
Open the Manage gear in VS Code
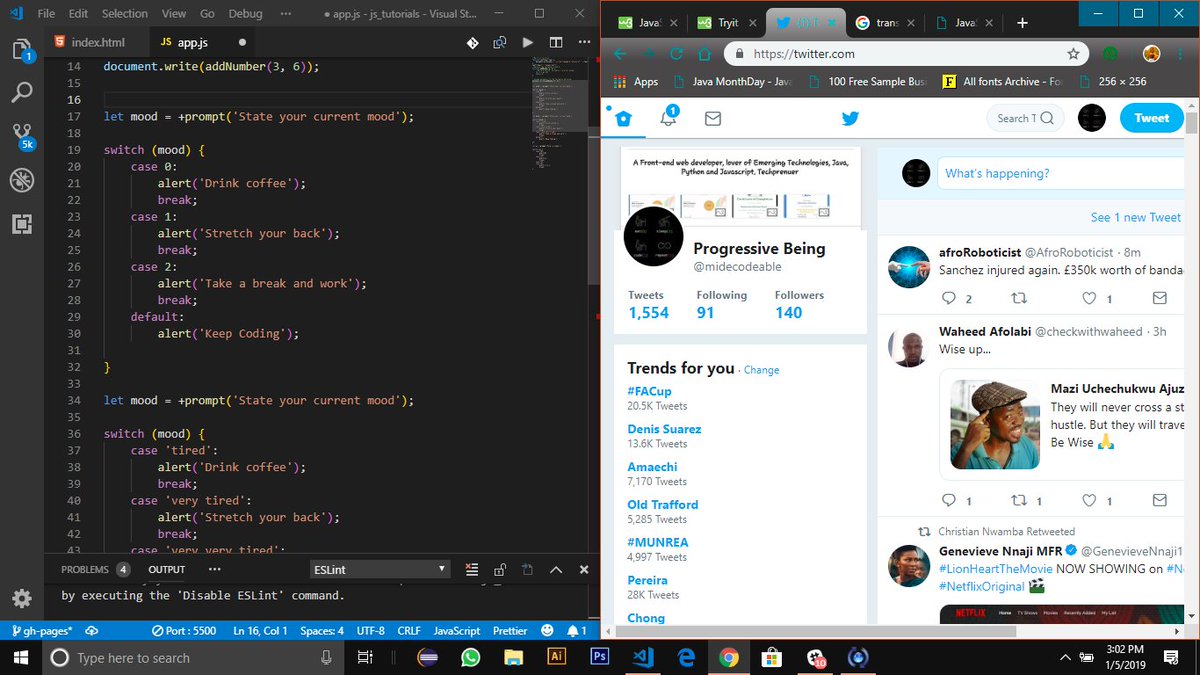point(21,598)
